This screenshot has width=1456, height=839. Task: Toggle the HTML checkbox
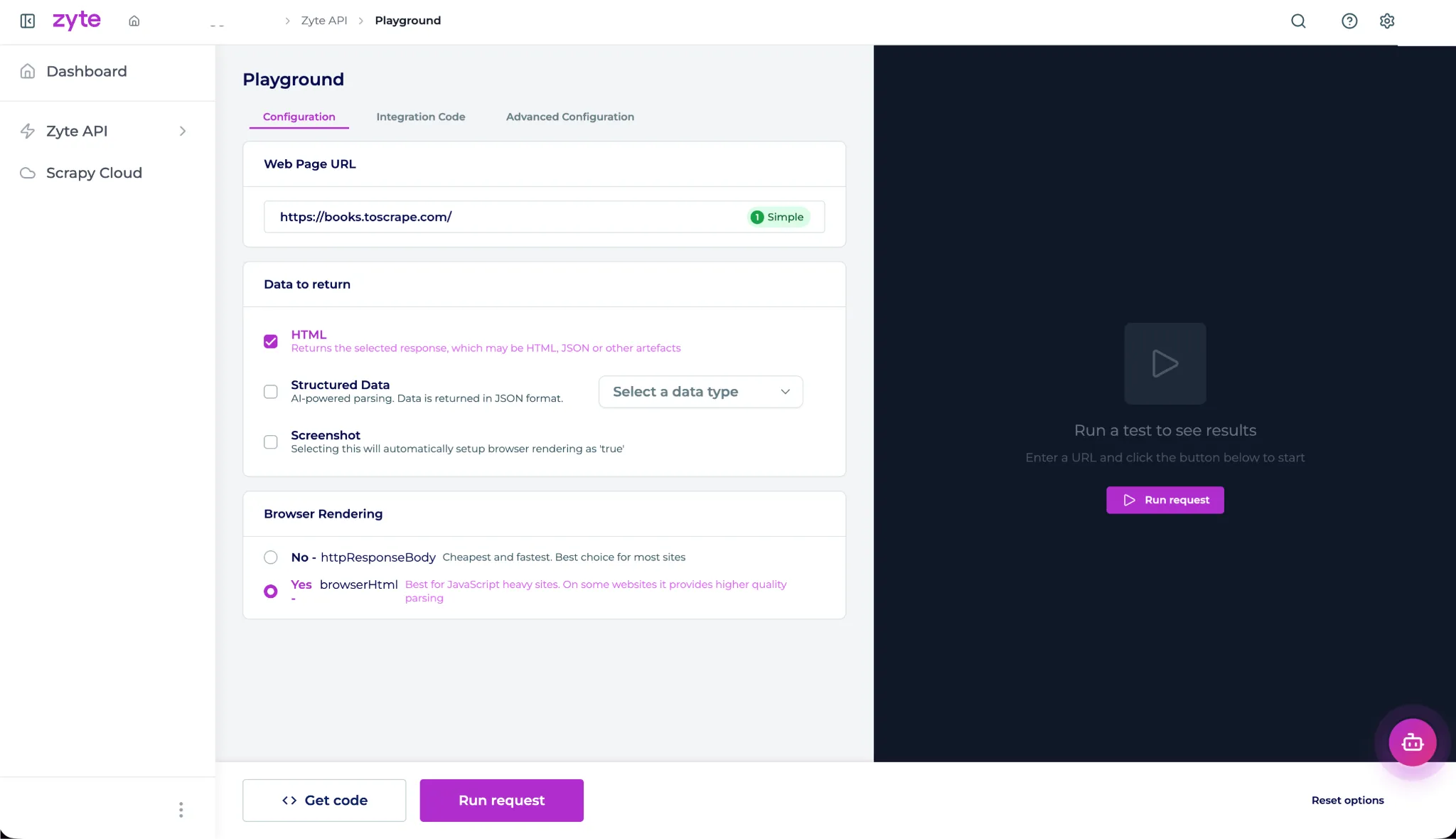click(271, 341)
